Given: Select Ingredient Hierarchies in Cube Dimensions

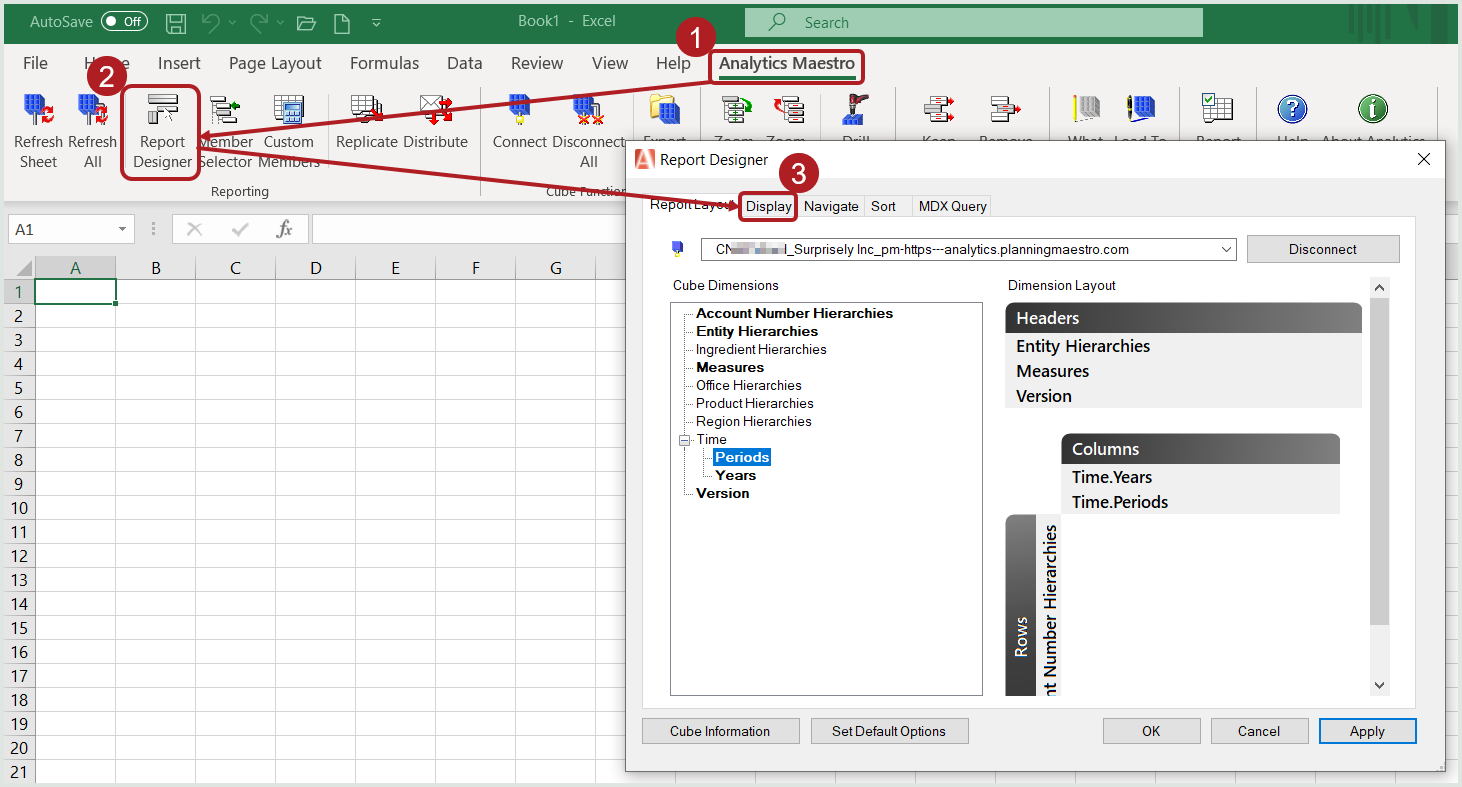Looking at the screenshot, I should click(x=761, y=349).
